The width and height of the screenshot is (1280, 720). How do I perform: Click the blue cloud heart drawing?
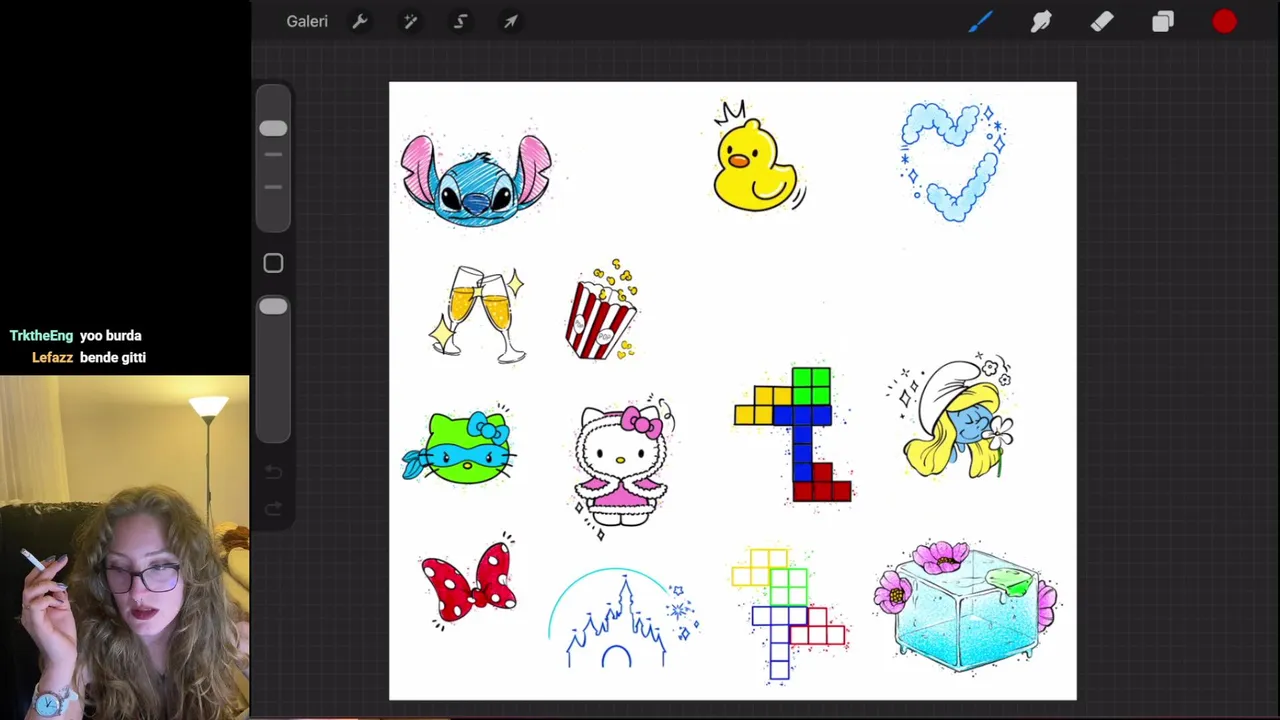952,160
